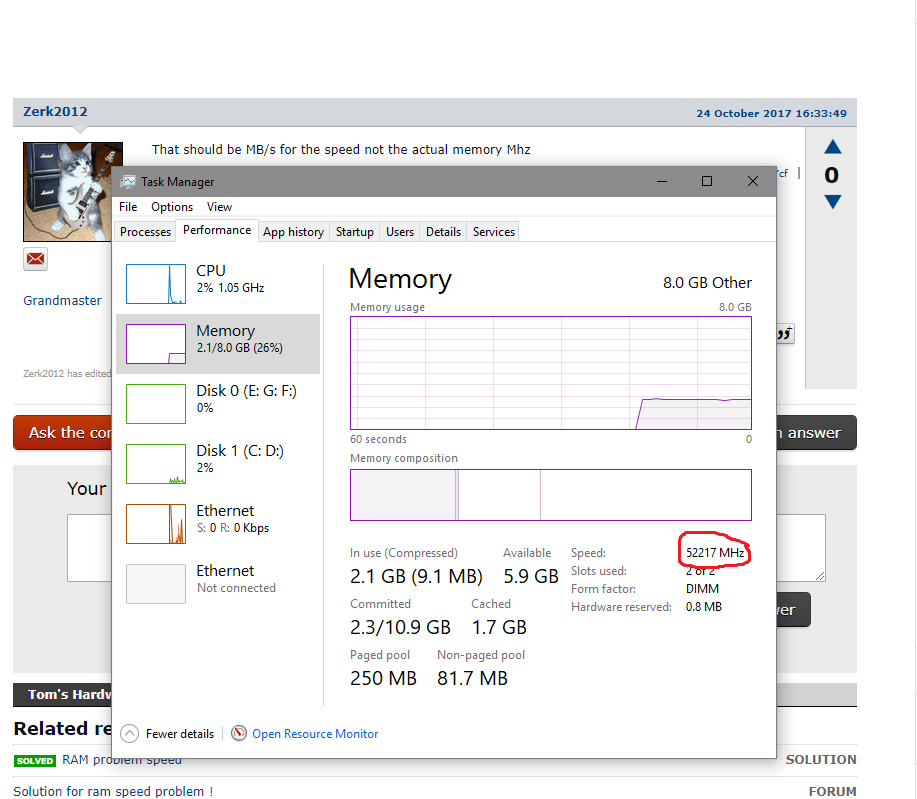Open the File menu
This screenshot has height=799, width=917.
[x=127, y=206]
